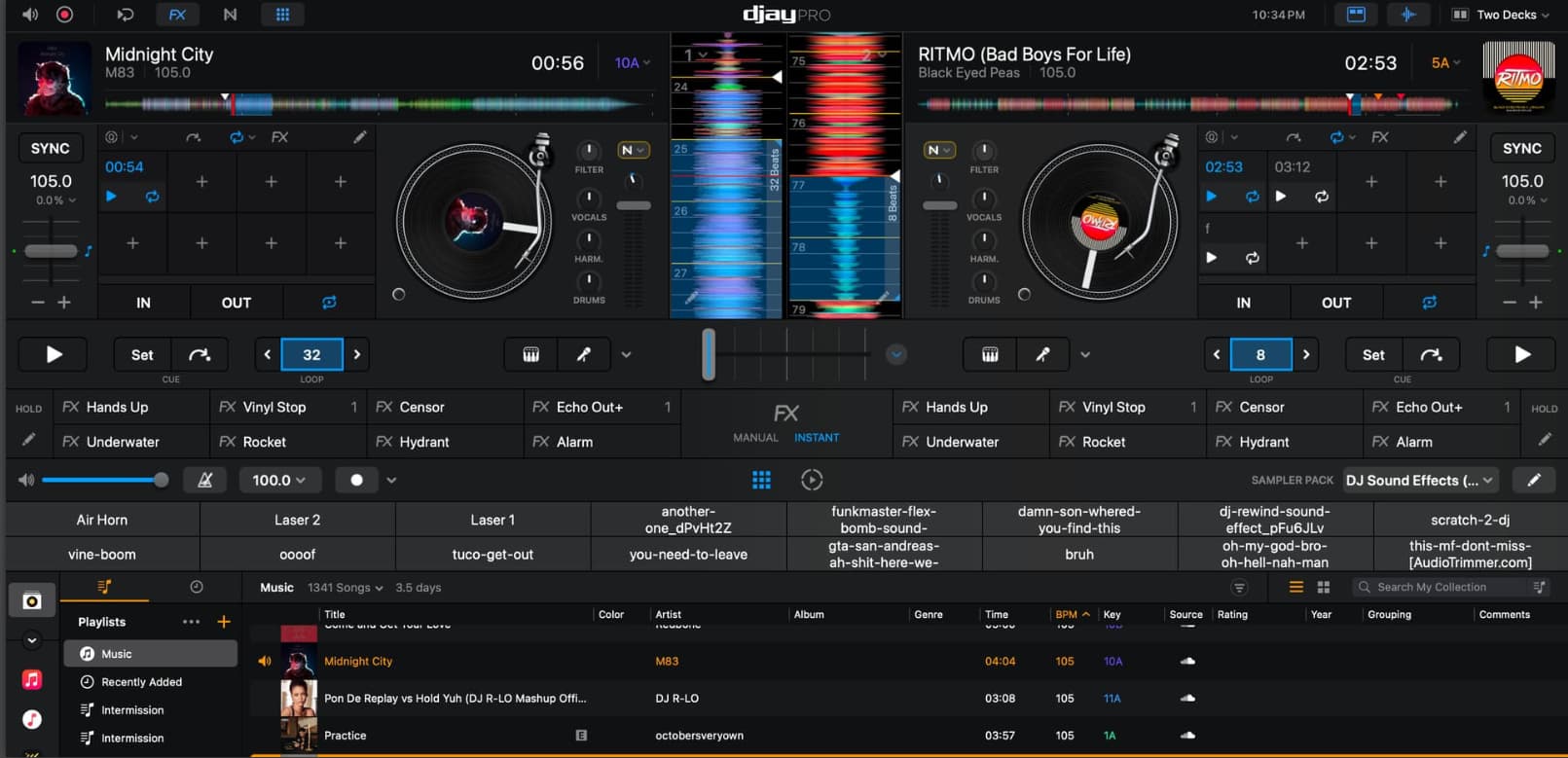This screenshot has height=758, width=1568.
Task: Click OUT loop button on right deck
Action: pyautogui.click(x=1336, y=303)
